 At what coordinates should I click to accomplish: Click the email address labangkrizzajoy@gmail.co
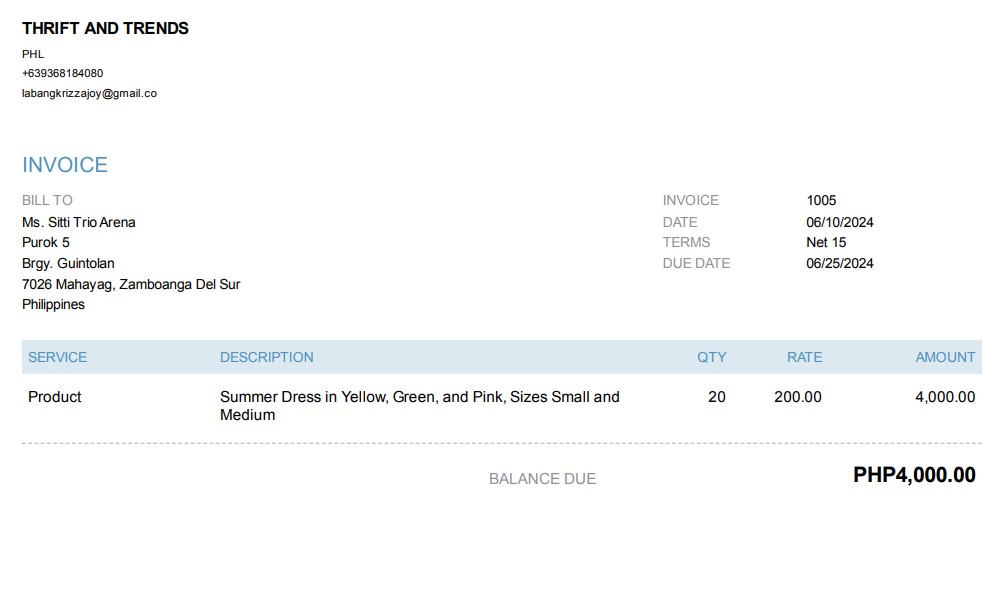89,93
